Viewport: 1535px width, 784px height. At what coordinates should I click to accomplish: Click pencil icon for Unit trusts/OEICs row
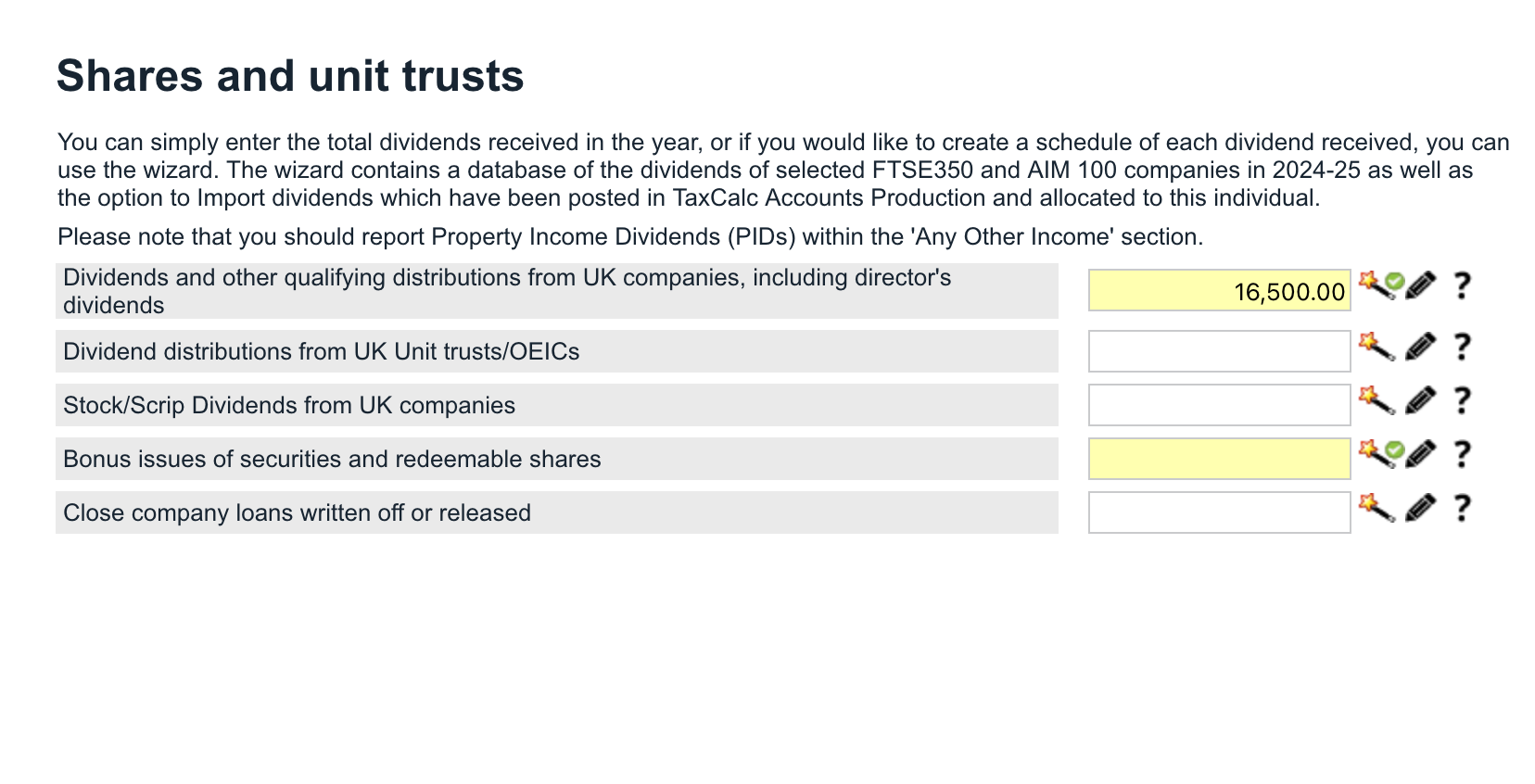(1420, 347)
